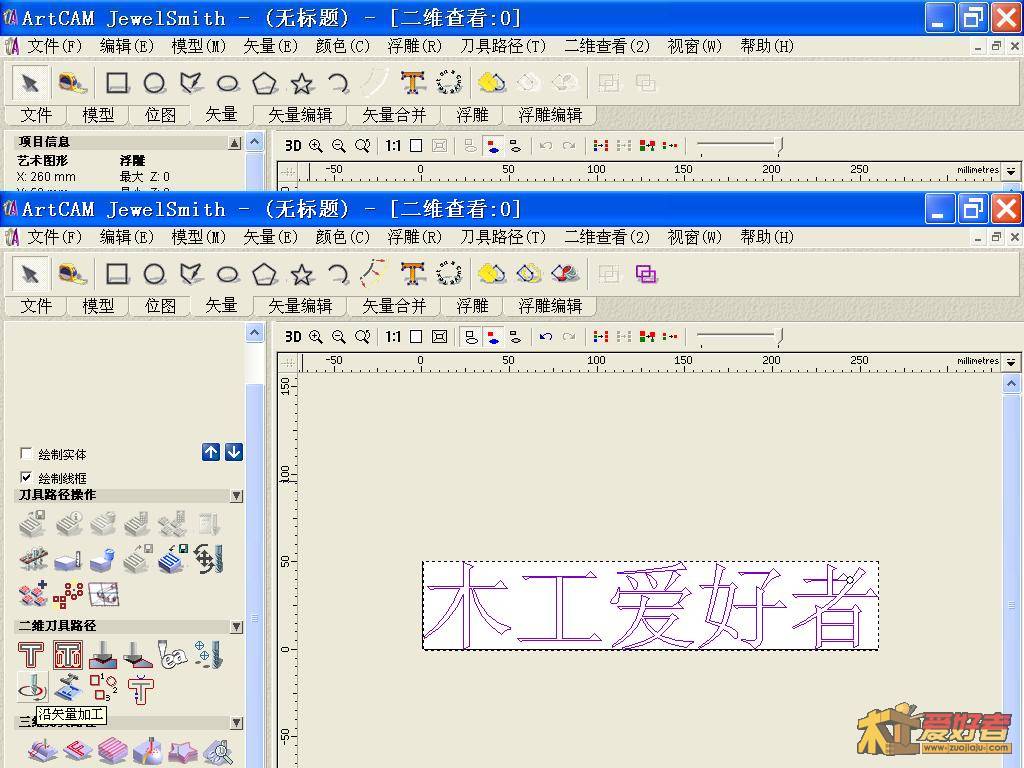Select the polyline tool in lower window

coord(191,274)
